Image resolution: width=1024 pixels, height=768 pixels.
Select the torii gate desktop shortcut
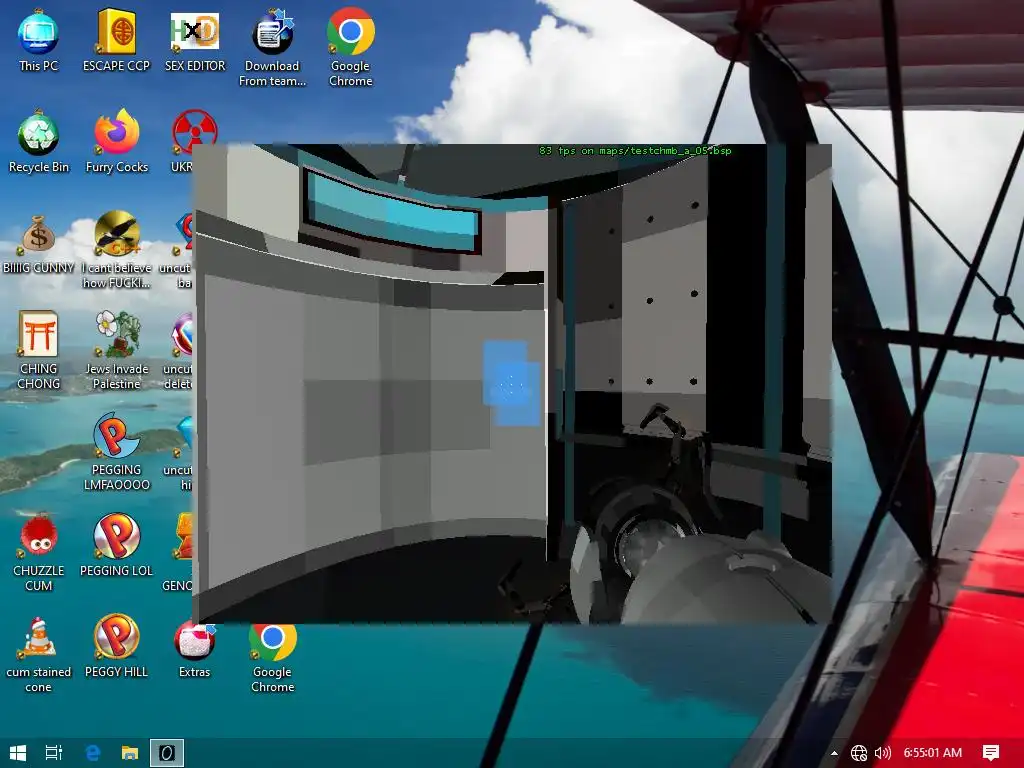click(x=38, y=351)
